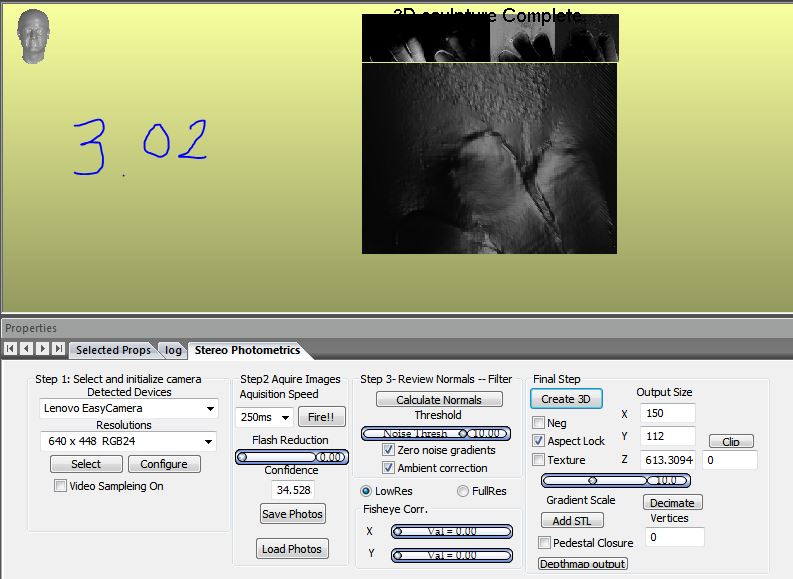The height and width of the screenshot is (579, 793).
Task: Open the Selected Props tab
Action: tap(113, 350)
